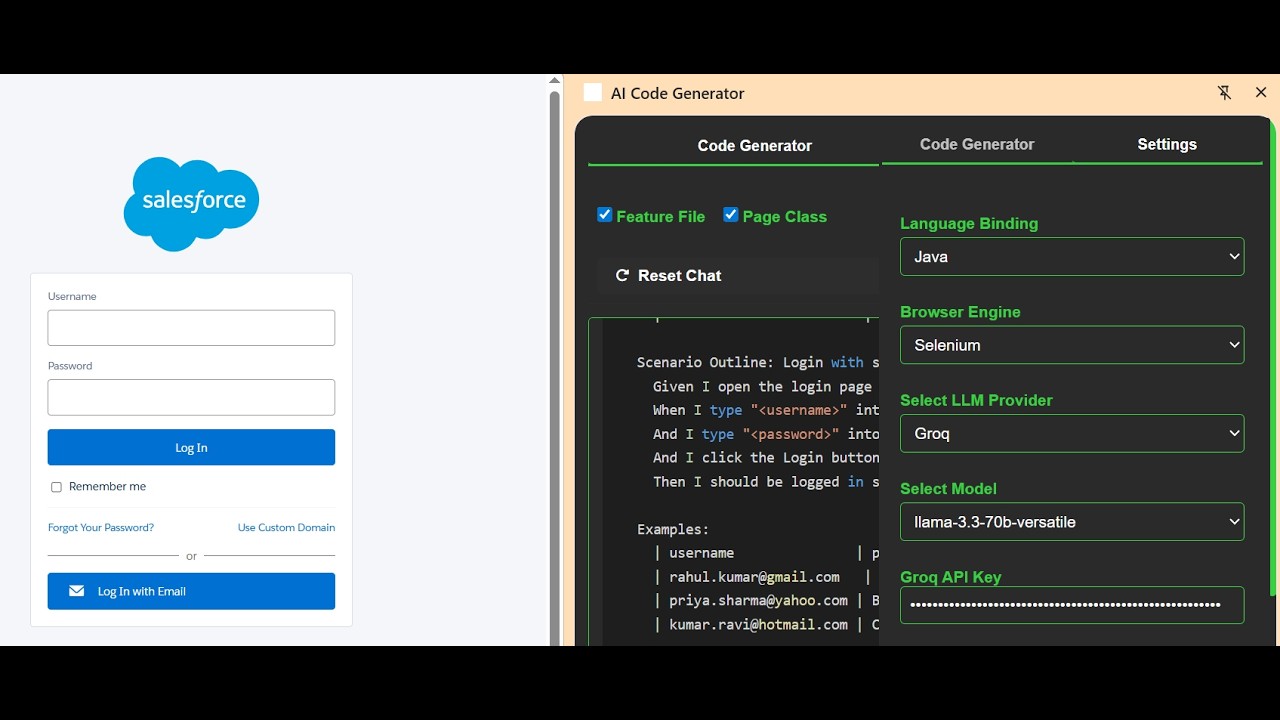Uncheck the Feature File checkbox

pyautogui.click(x=604, y=215)
